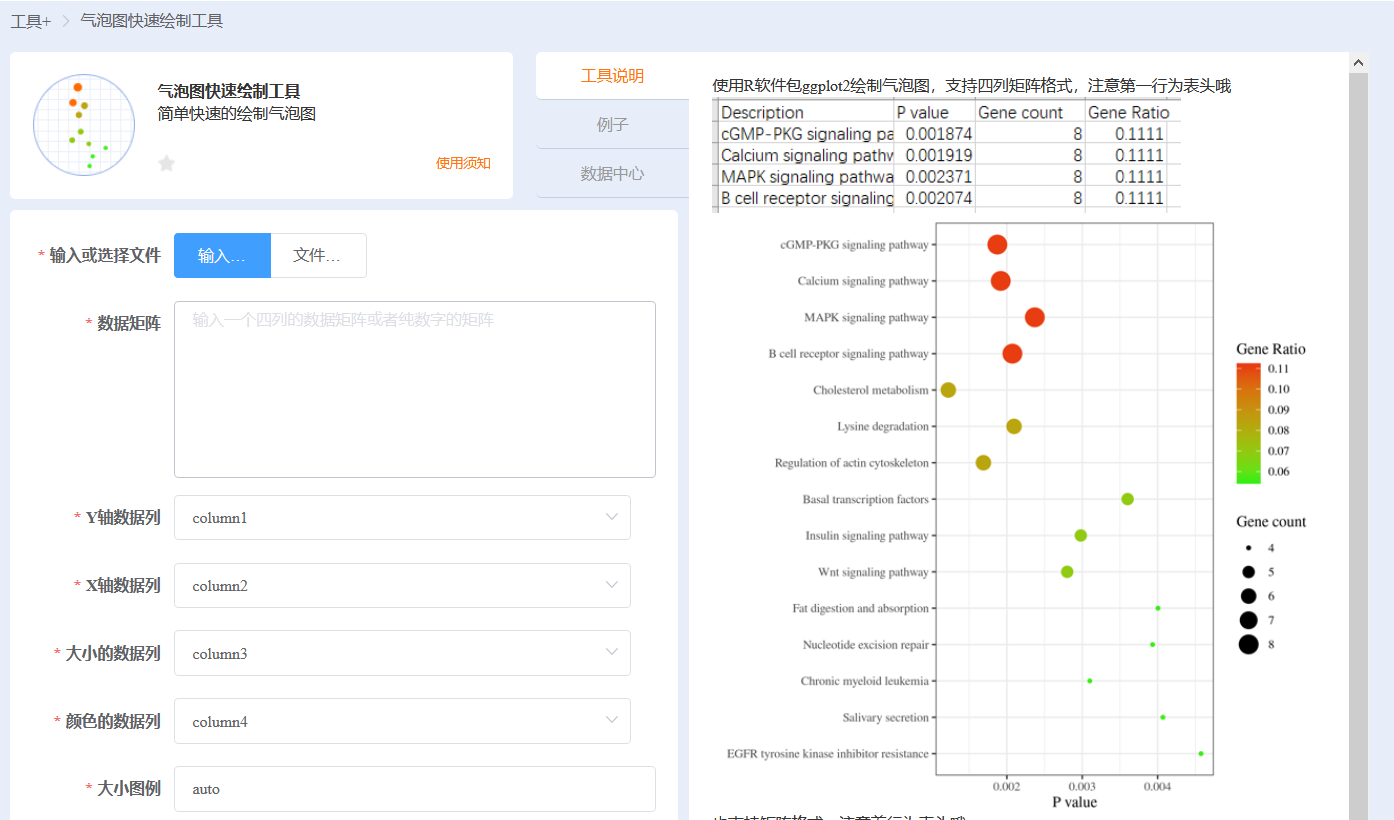Image resolution: width=1394 pixels, height=820 pixels.
Task: Click the 大小图例 auto input field
Action: [415, 789]
